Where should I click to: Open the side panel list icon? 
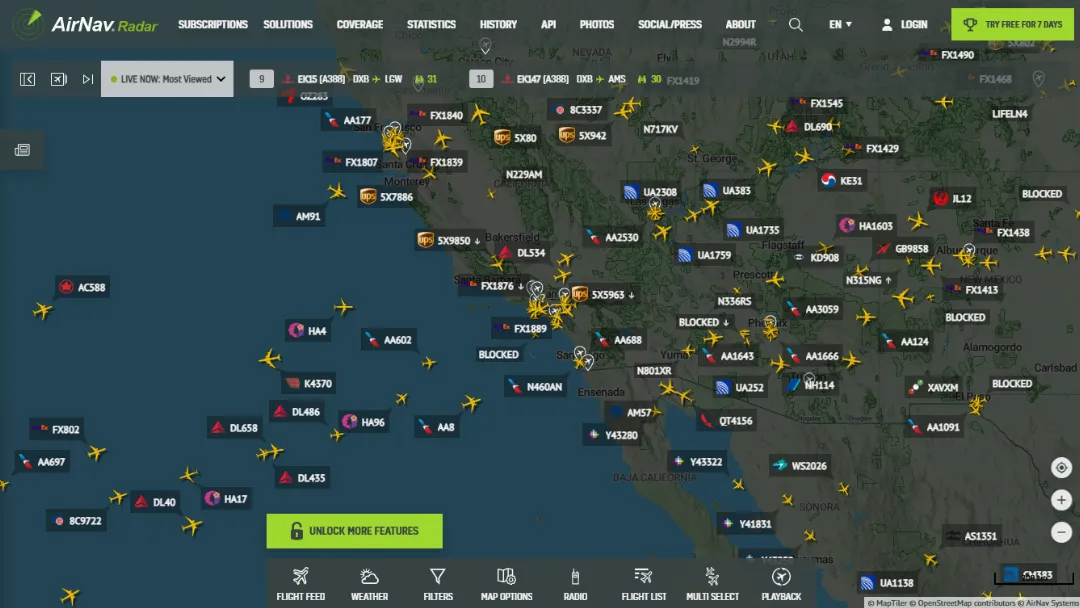point(22,150)
